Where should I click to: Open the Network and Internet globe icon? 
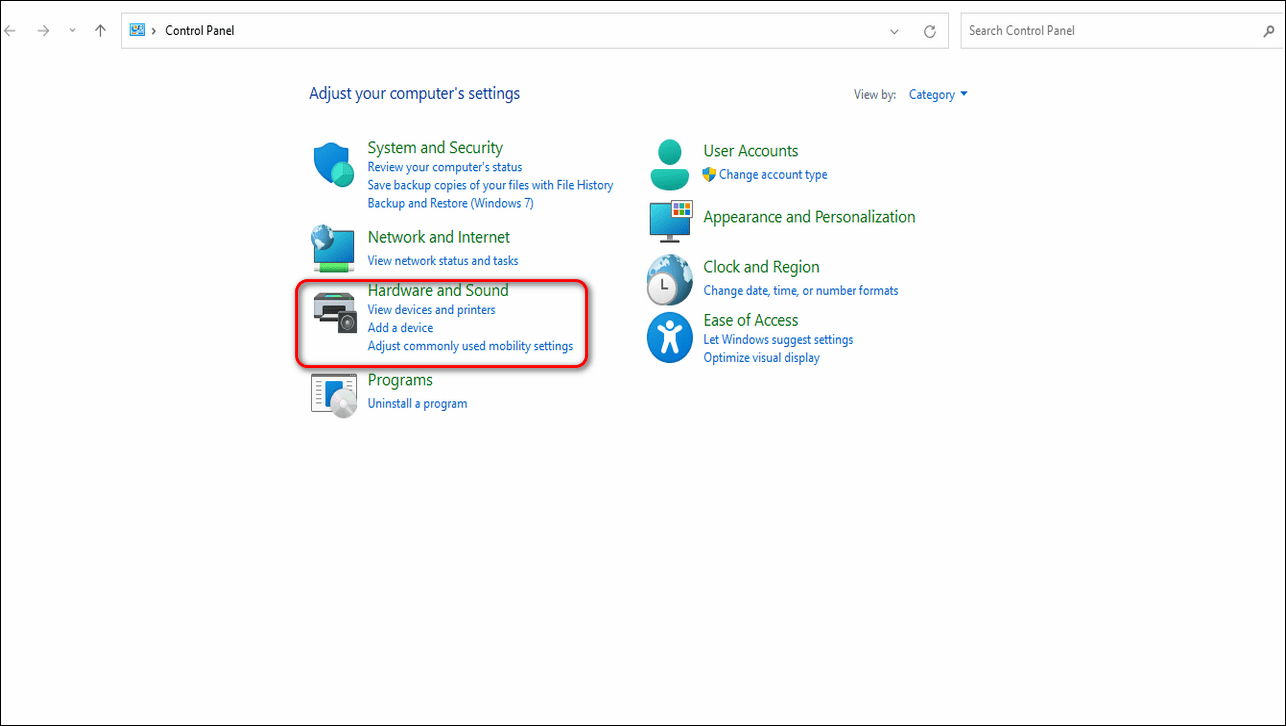coord(333,248)
